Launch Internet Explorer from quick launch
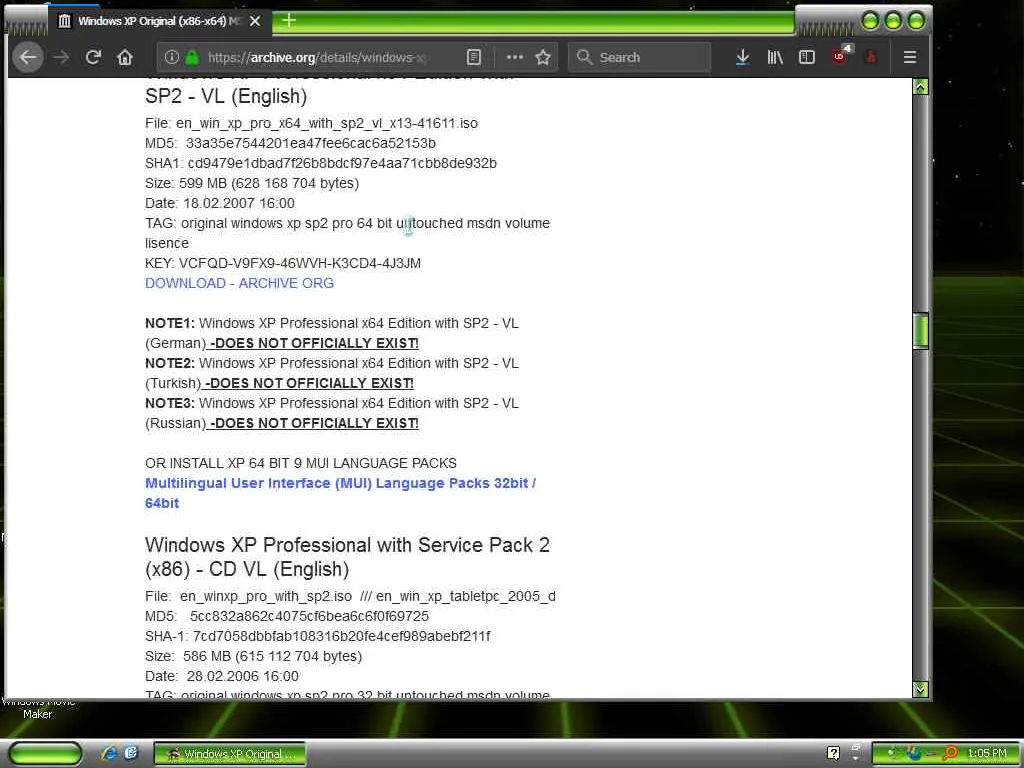This screenshot has width=1024, height=768. [x=108, y=754]
